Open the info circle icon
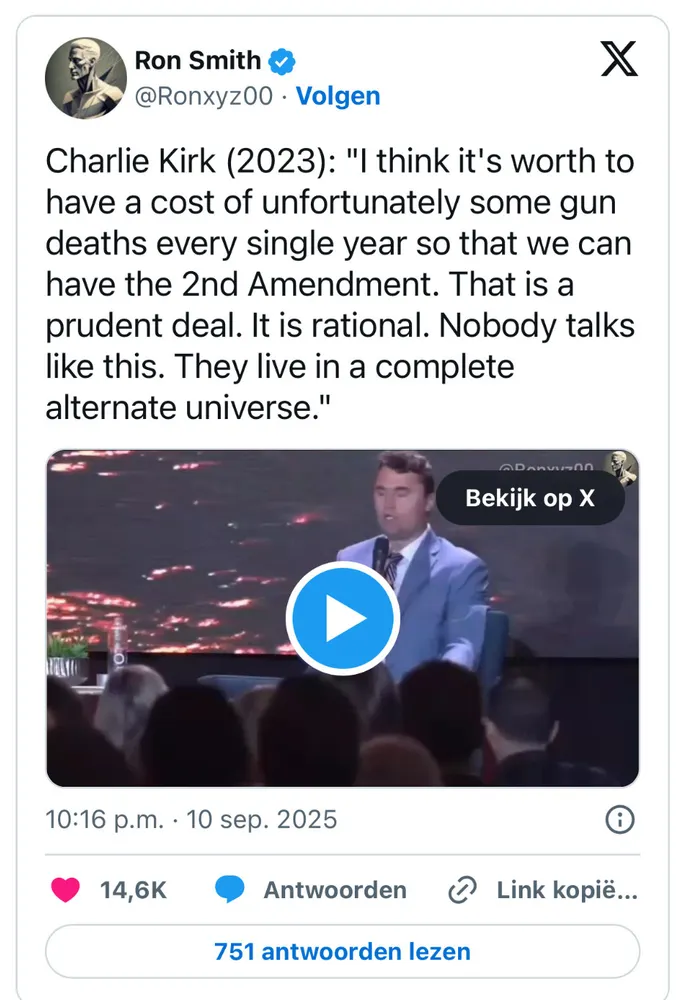Viewport: 681px width, 1000px height. [x=620, y=820]
